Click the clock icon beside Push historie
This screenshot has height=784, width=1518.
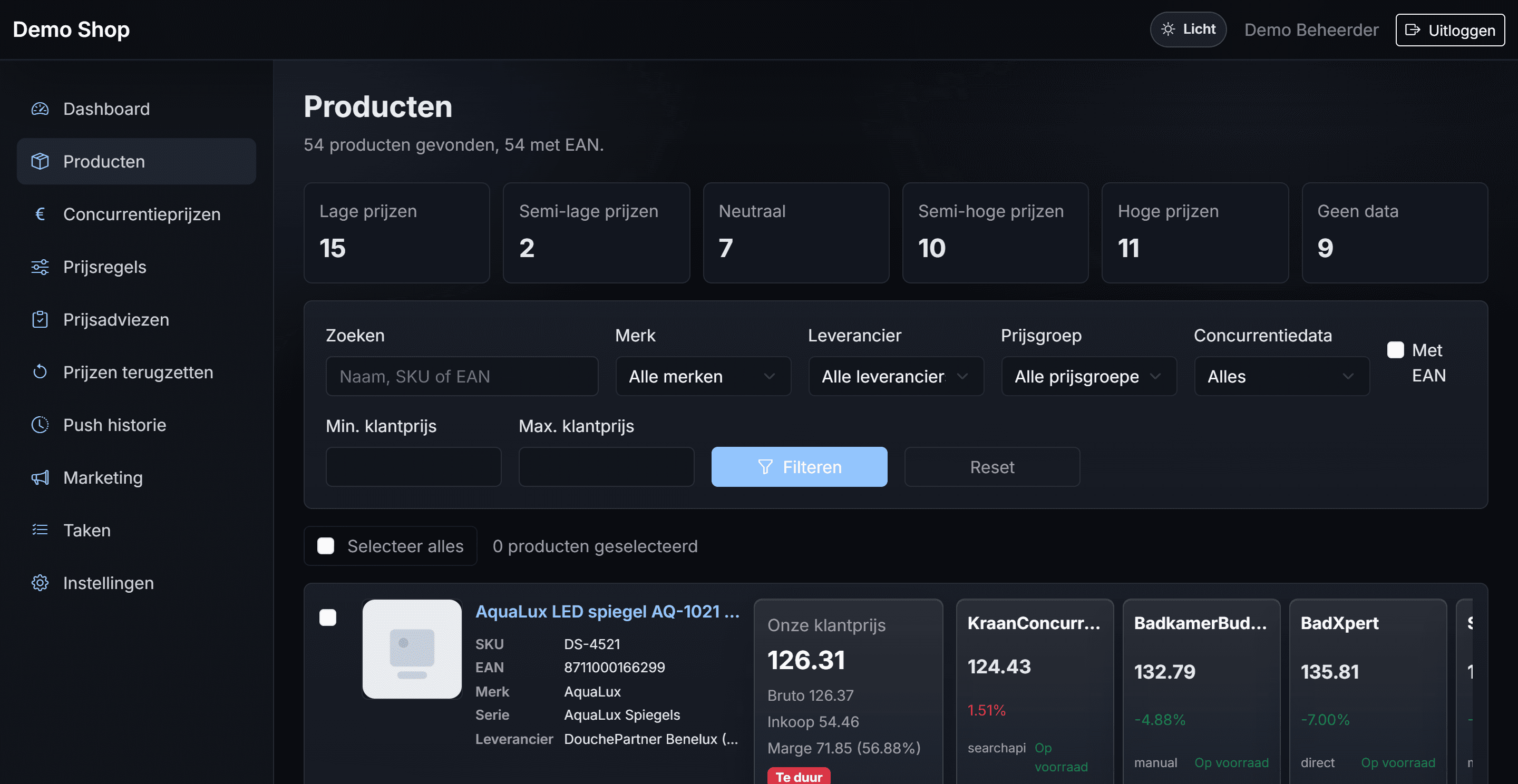tap(40, 425)
